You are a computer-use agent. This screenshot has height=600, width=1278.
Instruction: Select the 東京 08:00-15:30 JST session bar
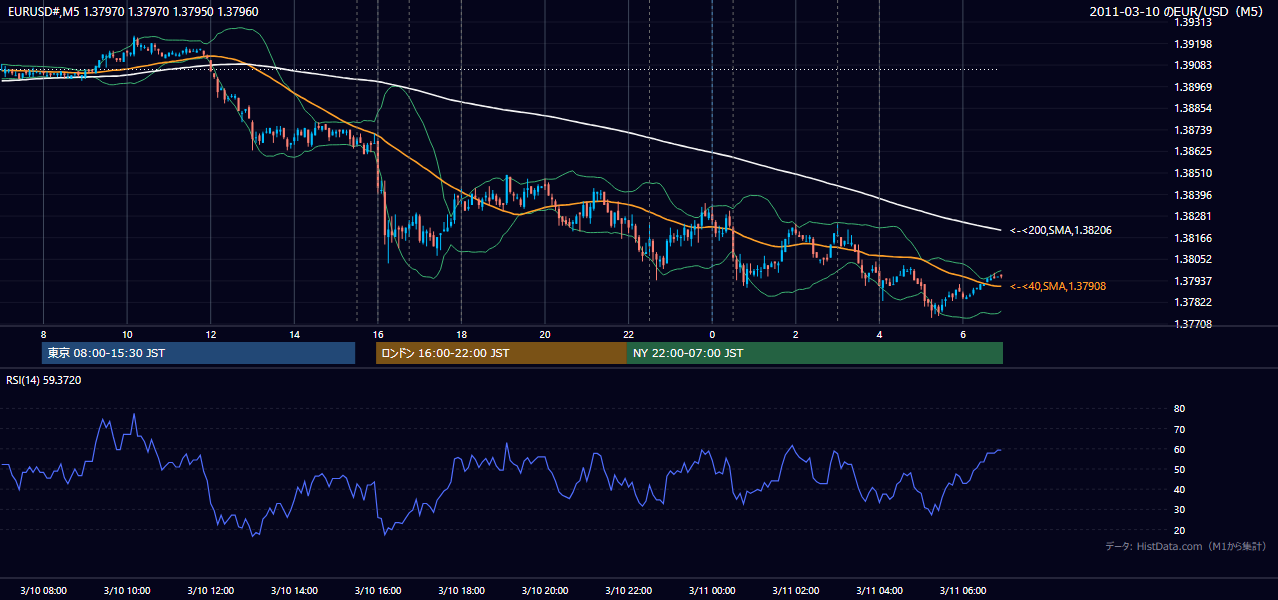click(199, 353)
